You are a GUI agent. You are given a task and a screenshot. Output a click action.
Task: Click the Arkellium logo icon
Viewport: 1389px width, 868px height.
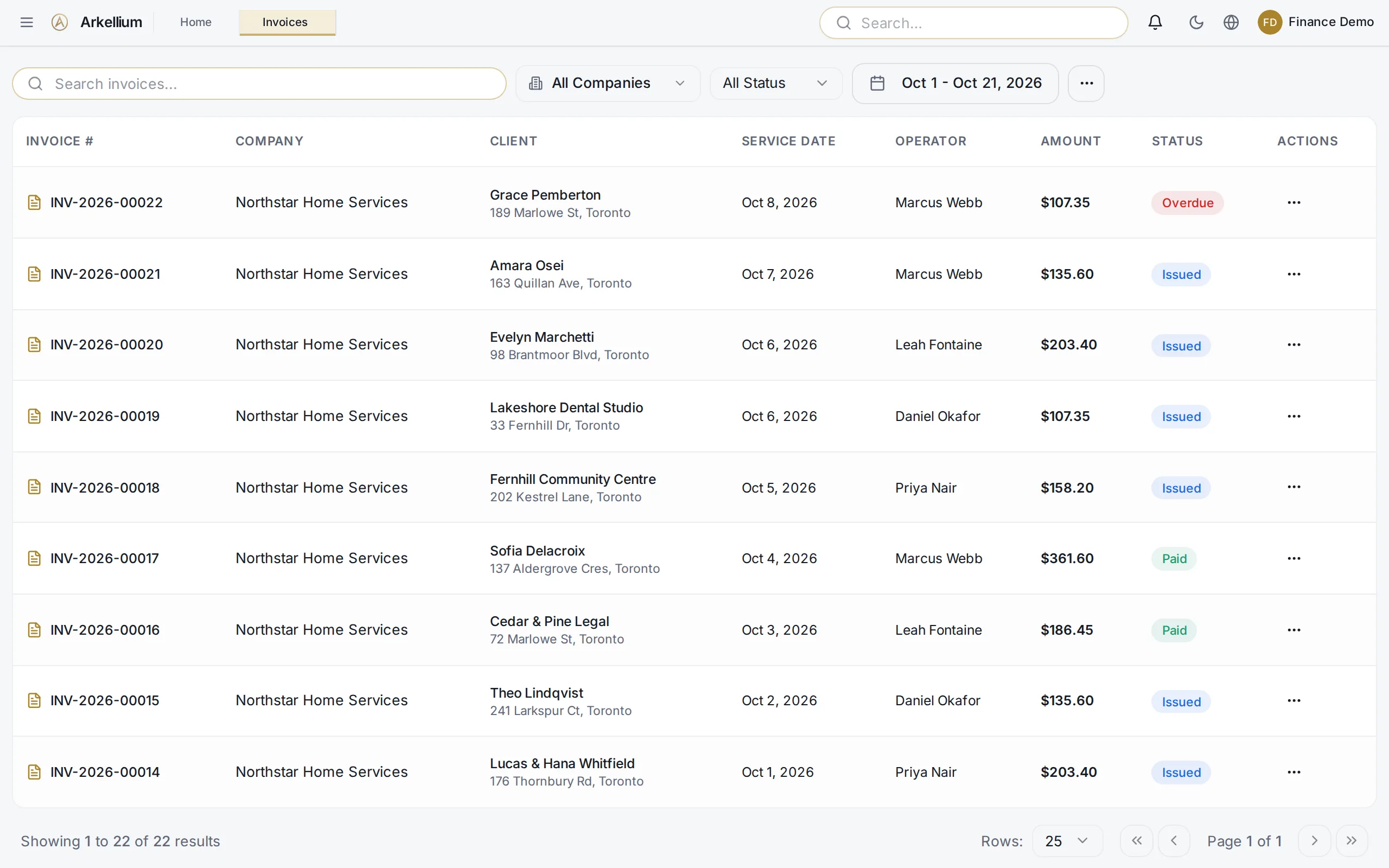click(x=60, y=22)
